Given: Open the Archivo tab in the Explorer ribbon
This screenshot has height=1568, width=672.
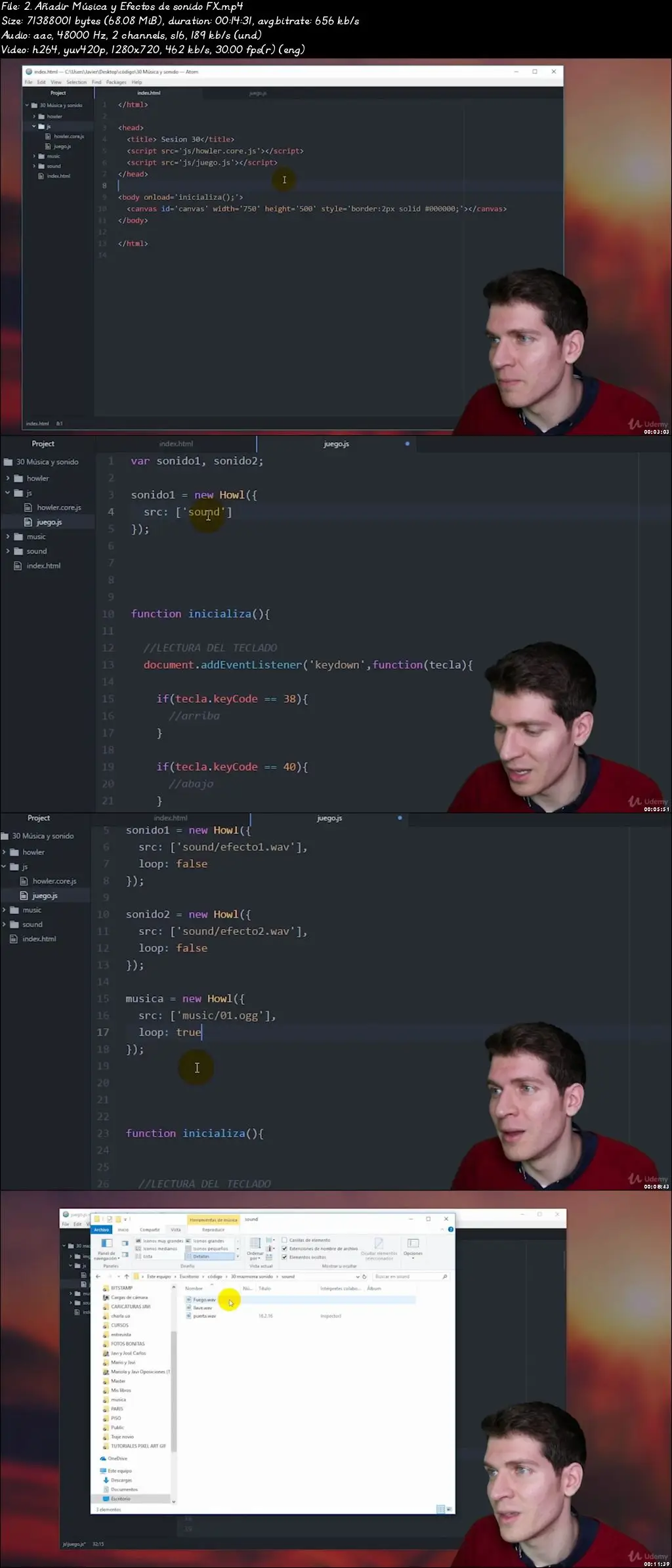Looking at the screenshot, I should [x=102, y=1229].
